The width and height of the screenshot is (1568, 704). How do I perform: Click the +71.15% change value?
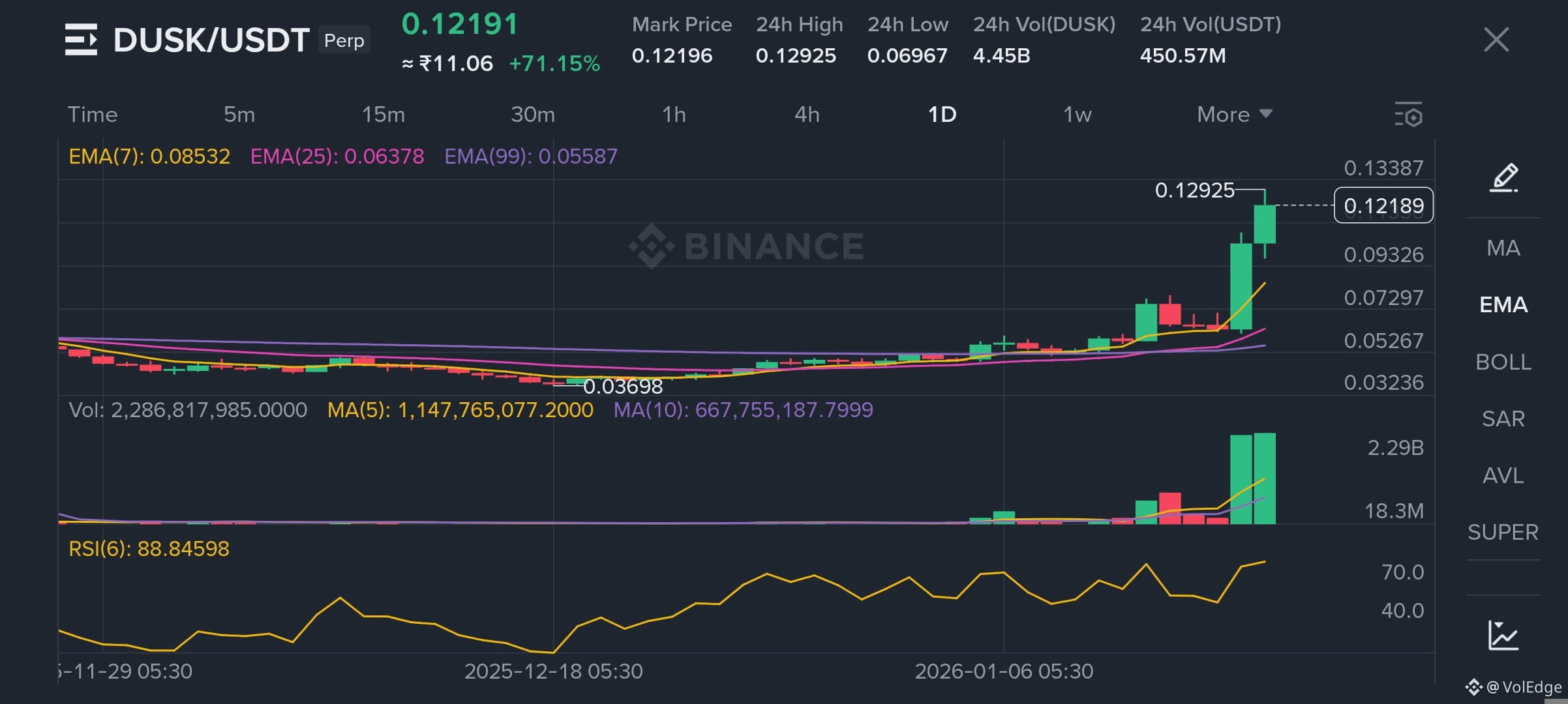(x=554, y=64)
